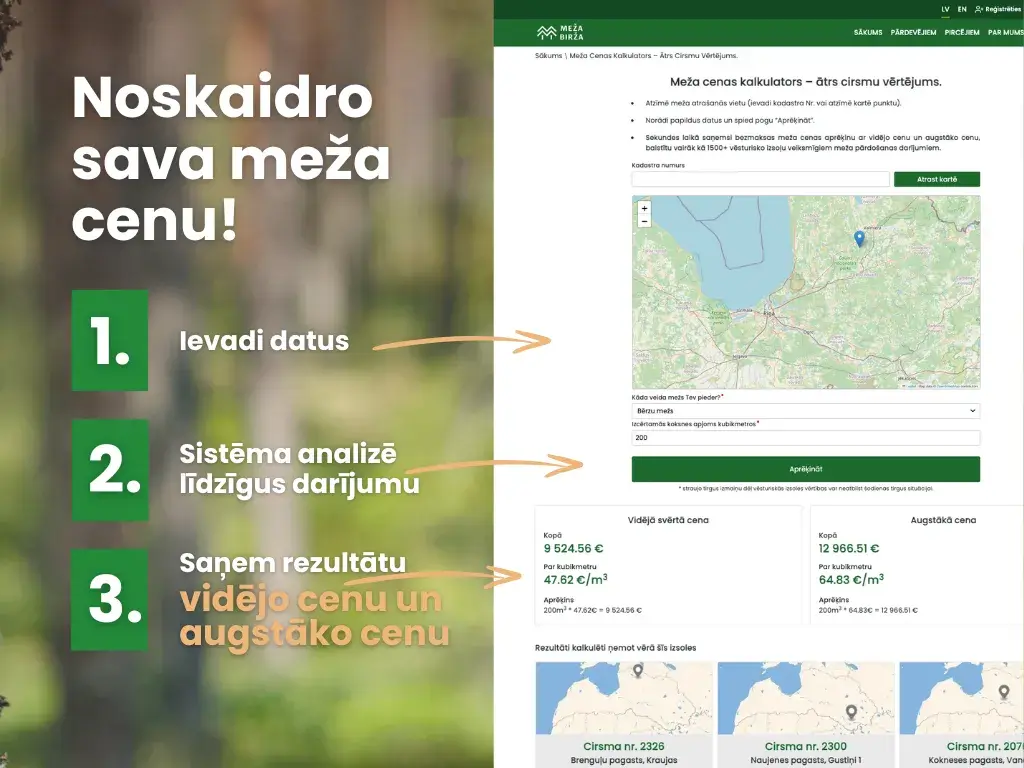Screen dimensions: 1024x768
Task: Zoom in on the map with the plus control
Action: point(644,208)
